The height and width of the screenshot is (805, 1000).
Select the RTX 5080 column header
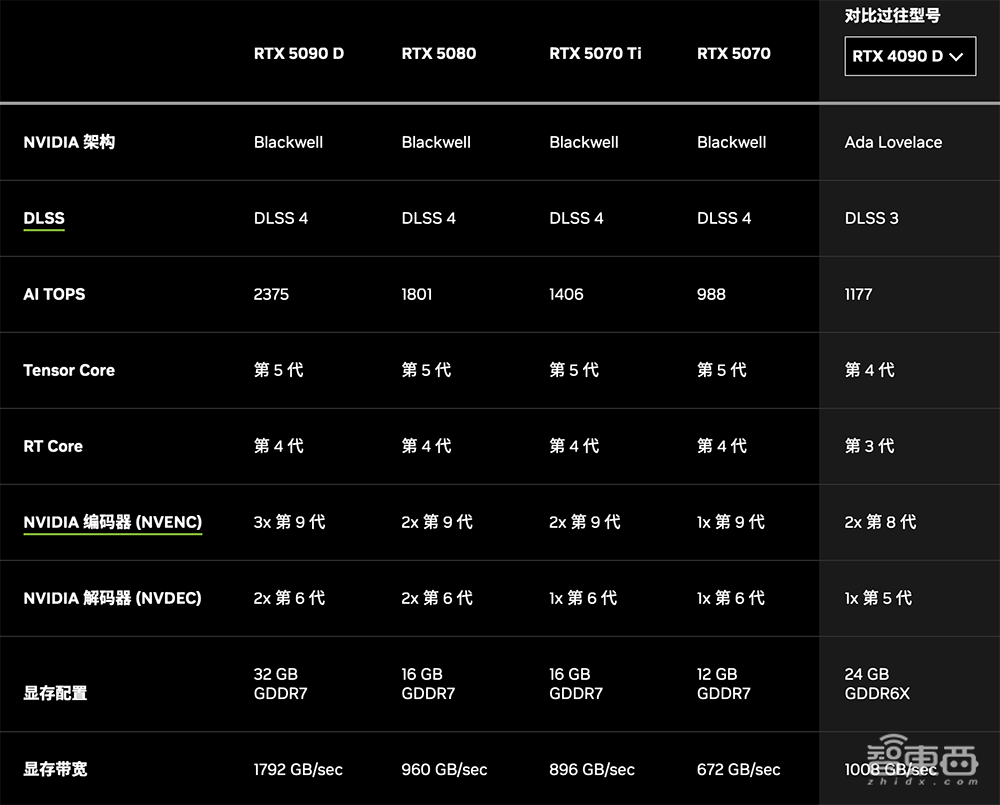tap(438, 54)
